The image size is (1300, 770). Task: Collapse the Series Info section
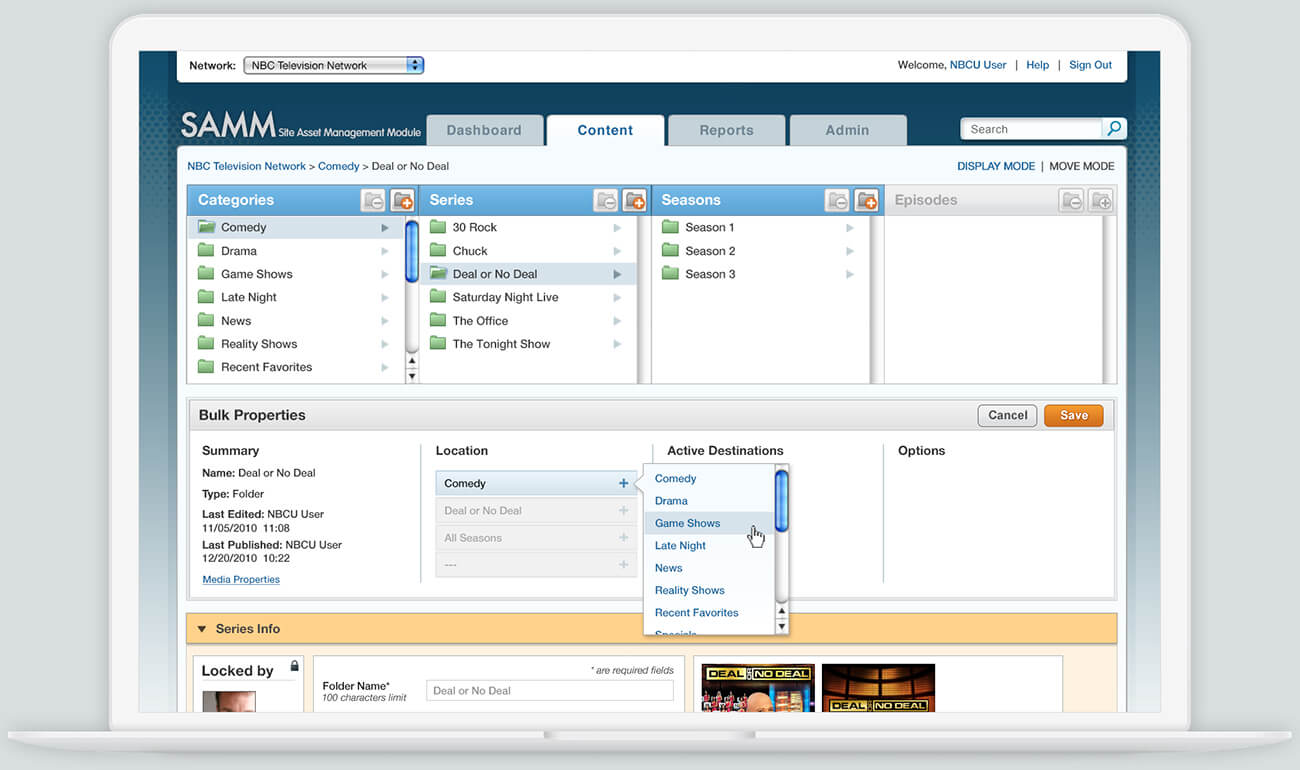pyautogui.click(x=202, y=629)
